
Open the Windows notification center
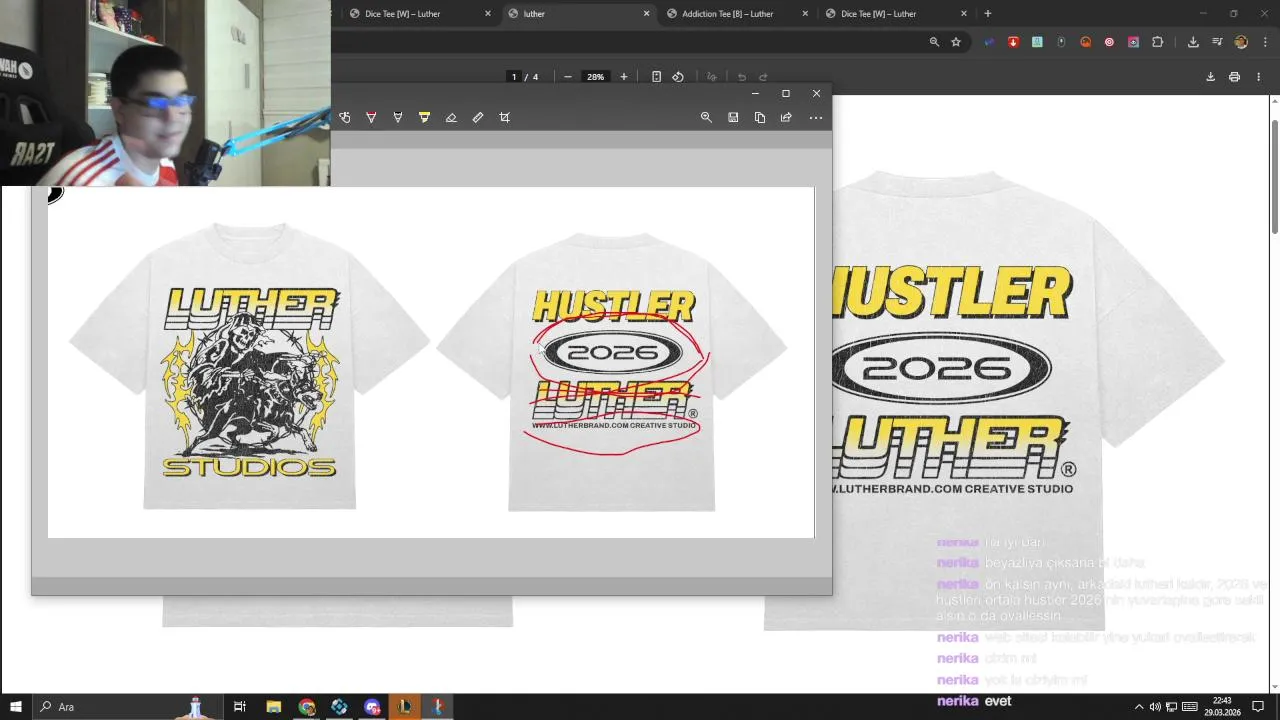pyautogui.click(x=1258, y=707)
